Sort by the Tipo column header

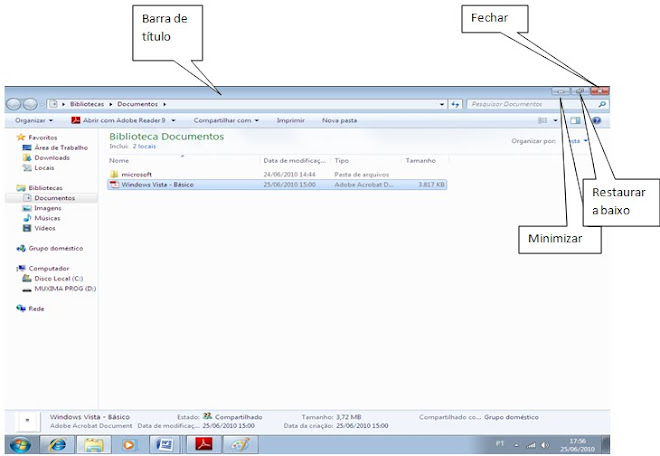pos(366,160)
